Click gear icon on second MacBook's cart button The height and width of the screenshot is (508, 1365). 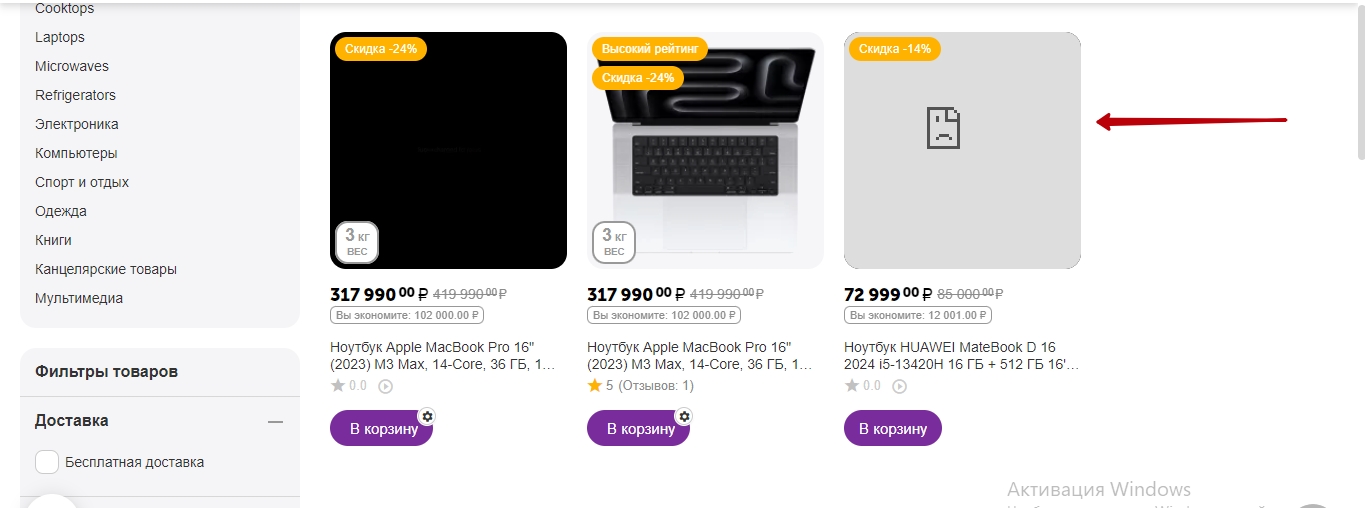point(684,415)
